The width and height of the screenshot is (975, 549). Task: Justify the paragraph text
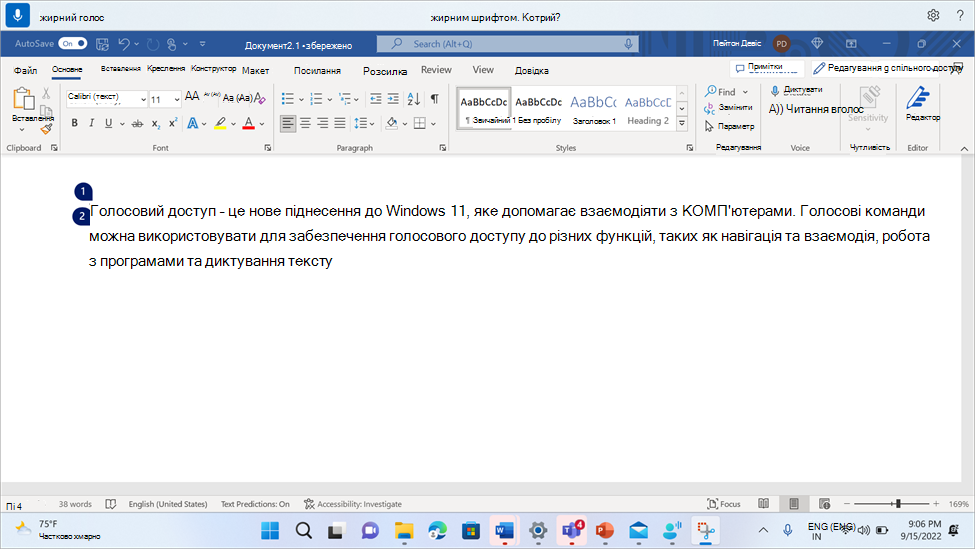coord(340,123)
